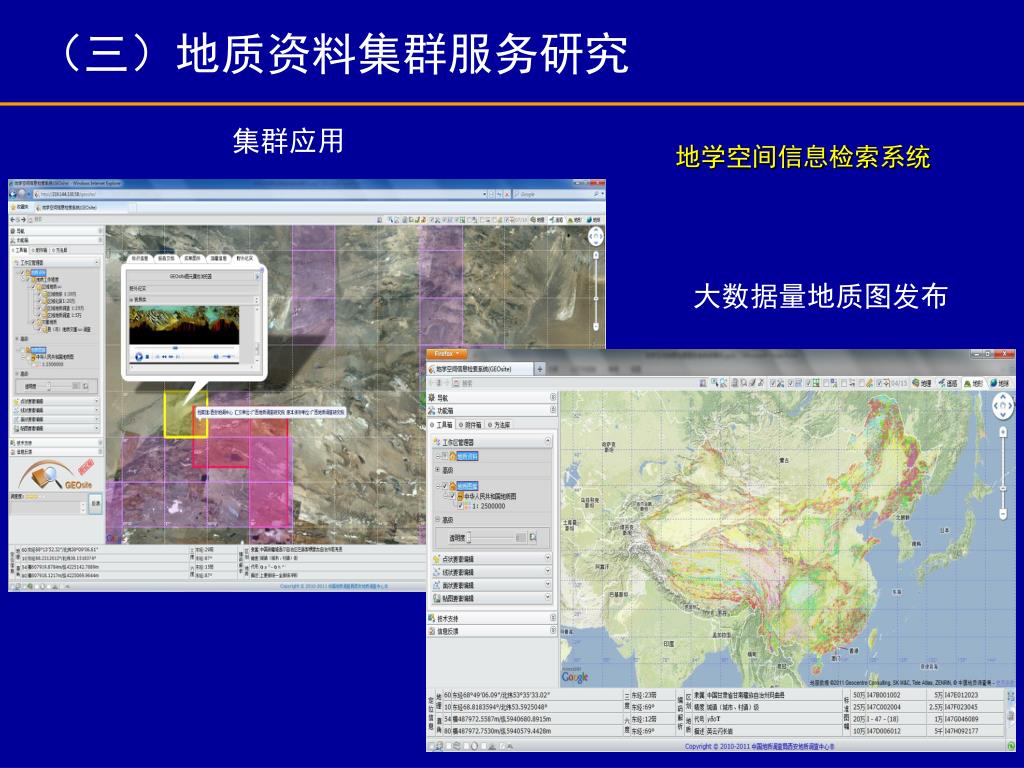Click the GEOsite logo in IE window
Screen dimensions: 1024x768
[x=56, y=475]
